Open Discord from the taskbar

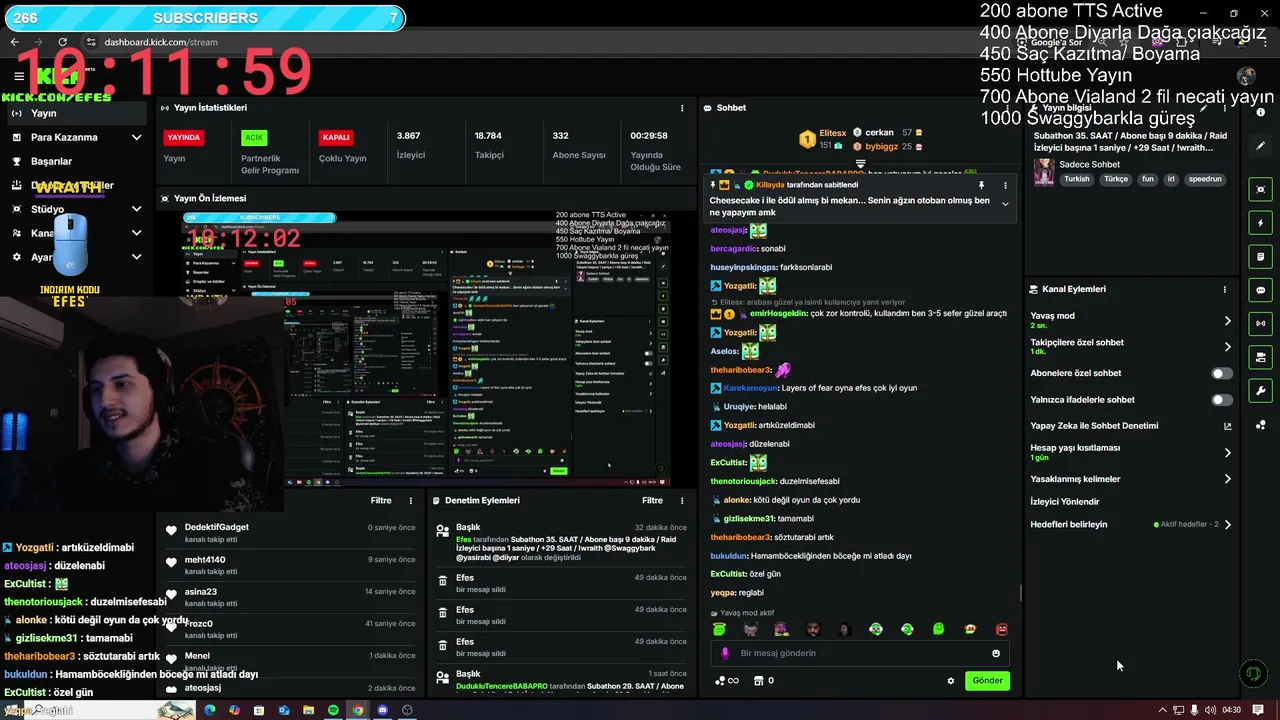[382, 710]
